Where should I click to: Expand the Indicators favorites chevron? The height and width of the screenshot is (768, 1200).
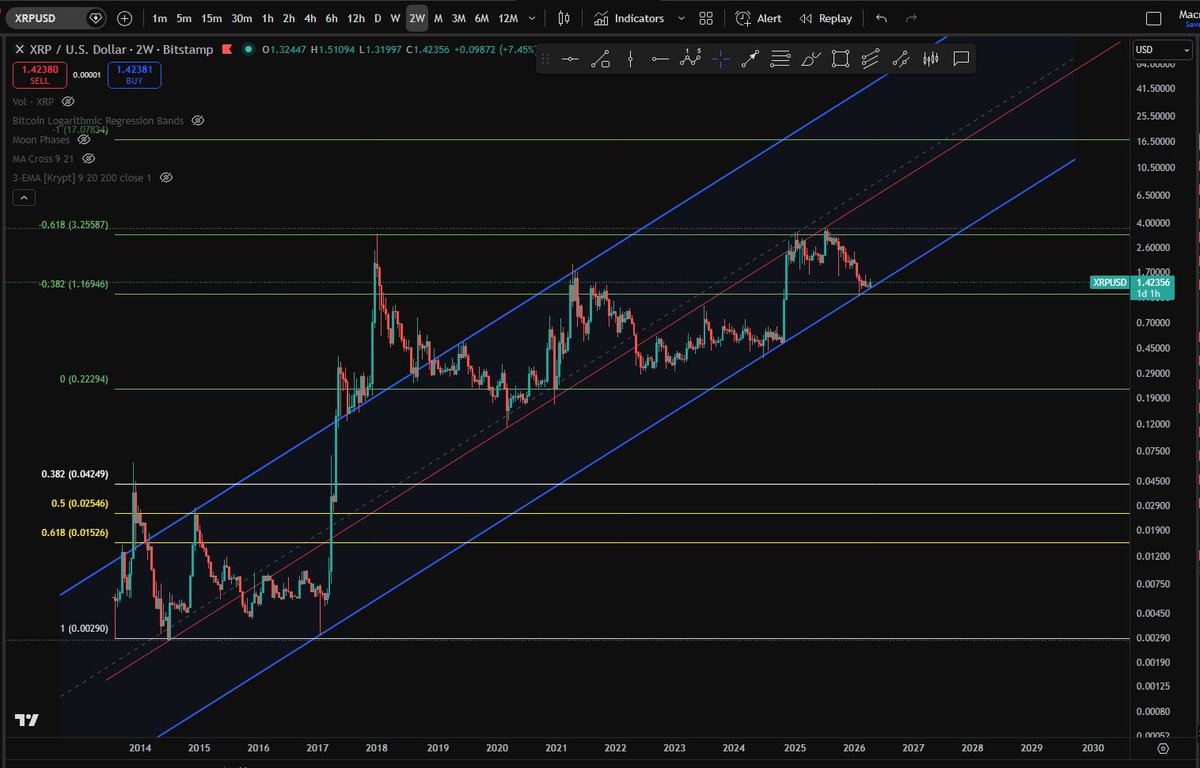681,18
